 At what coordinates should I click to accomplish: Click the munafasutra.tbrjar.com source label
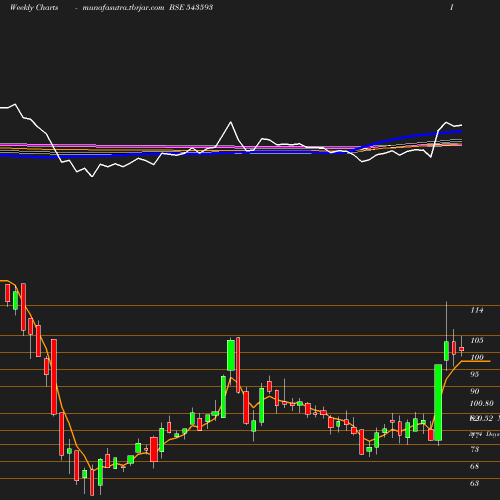click(123, 8)
